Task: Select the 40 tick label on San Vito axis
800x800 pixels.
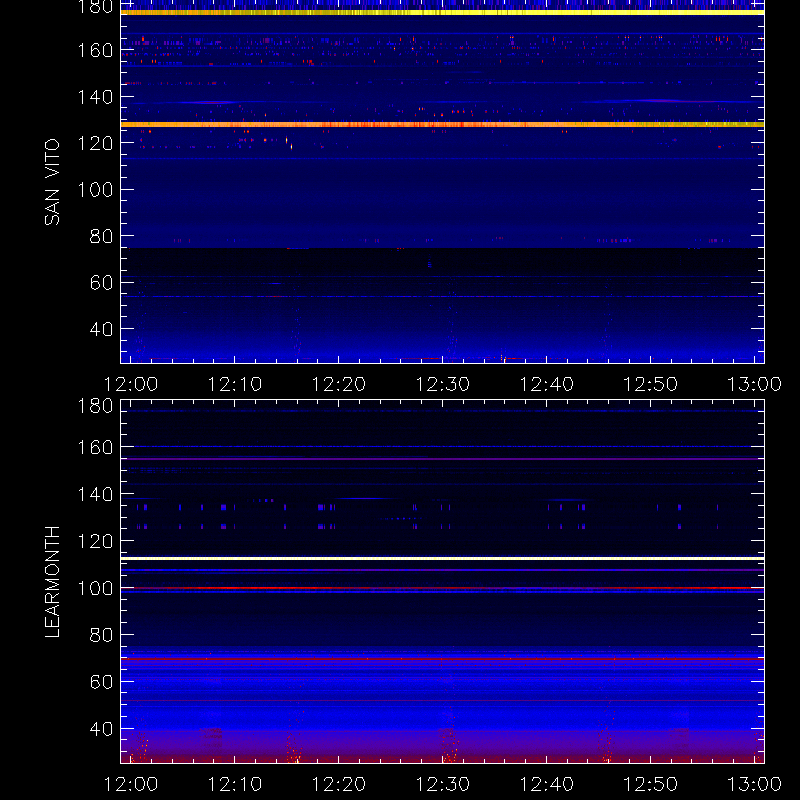Action: (101, 329)
